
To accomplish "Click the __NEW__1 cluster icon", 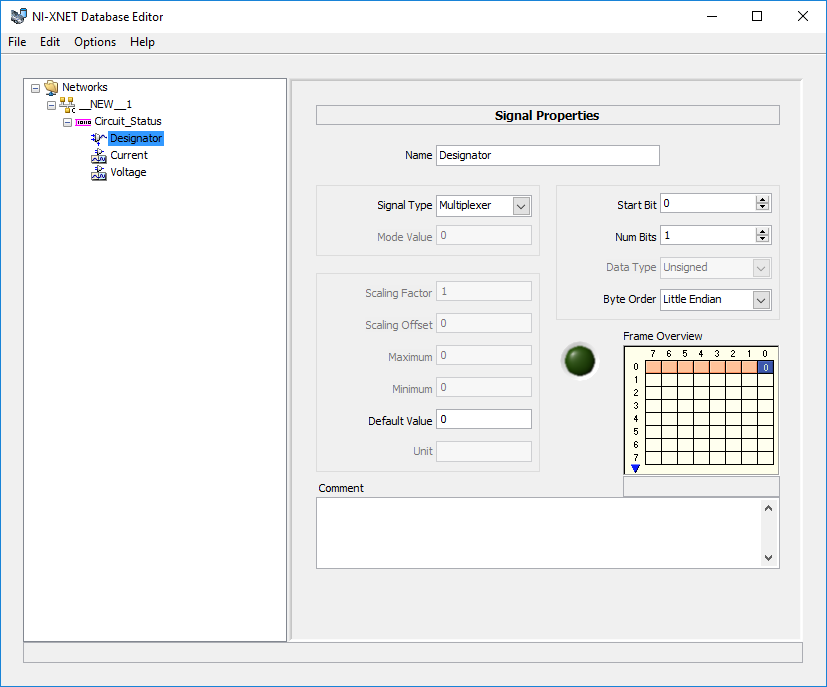I will click(67, 104).
